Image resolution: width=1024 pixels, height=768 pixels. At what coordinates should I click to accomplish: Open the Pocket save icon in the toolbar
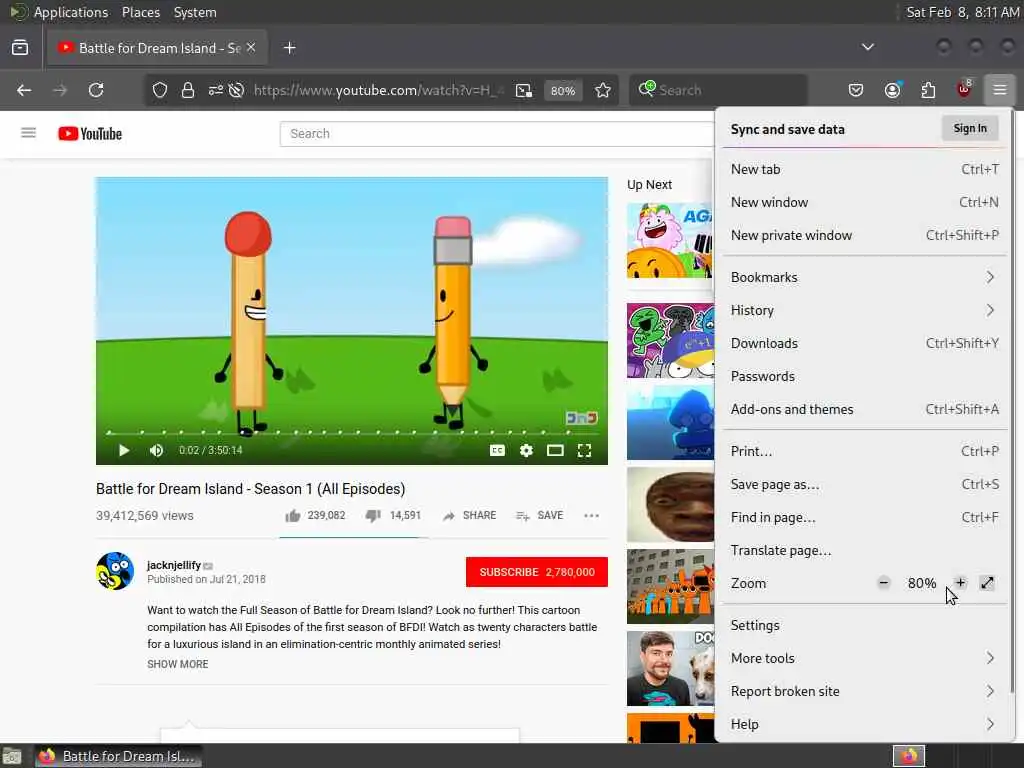pyautogui.click(x=856, y=90)
